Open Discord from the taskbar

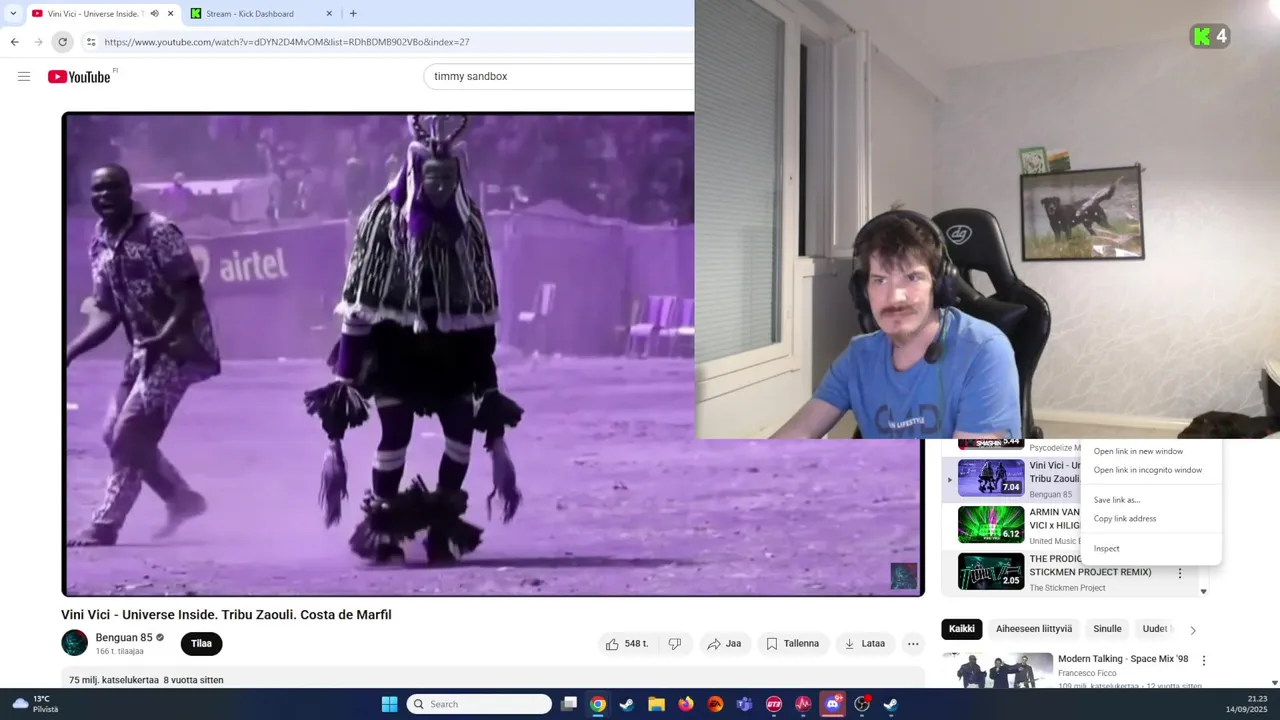[832, 704]
